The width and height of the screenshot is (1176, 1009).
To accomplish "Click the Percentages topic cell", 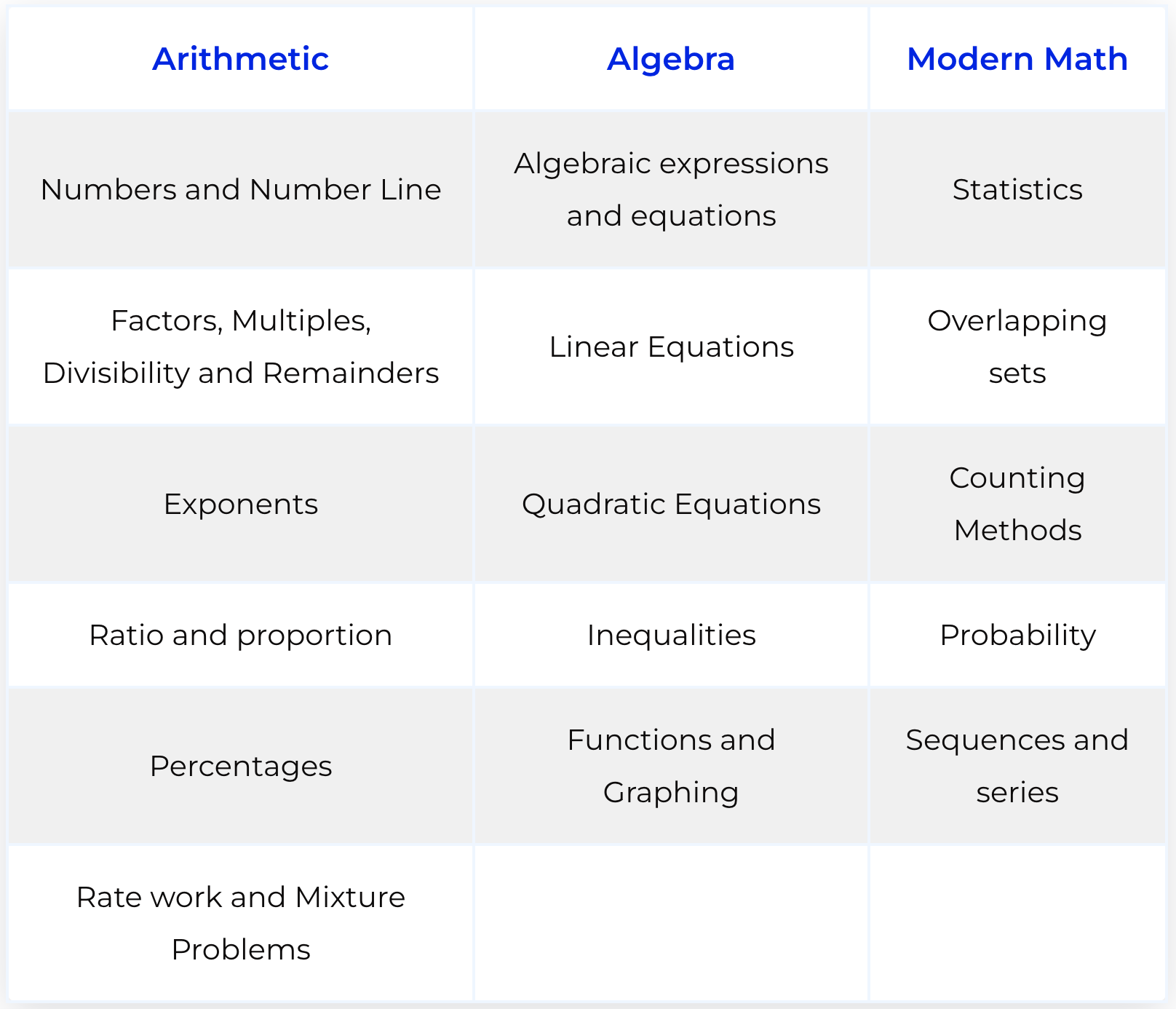I will tap(240, 766).
